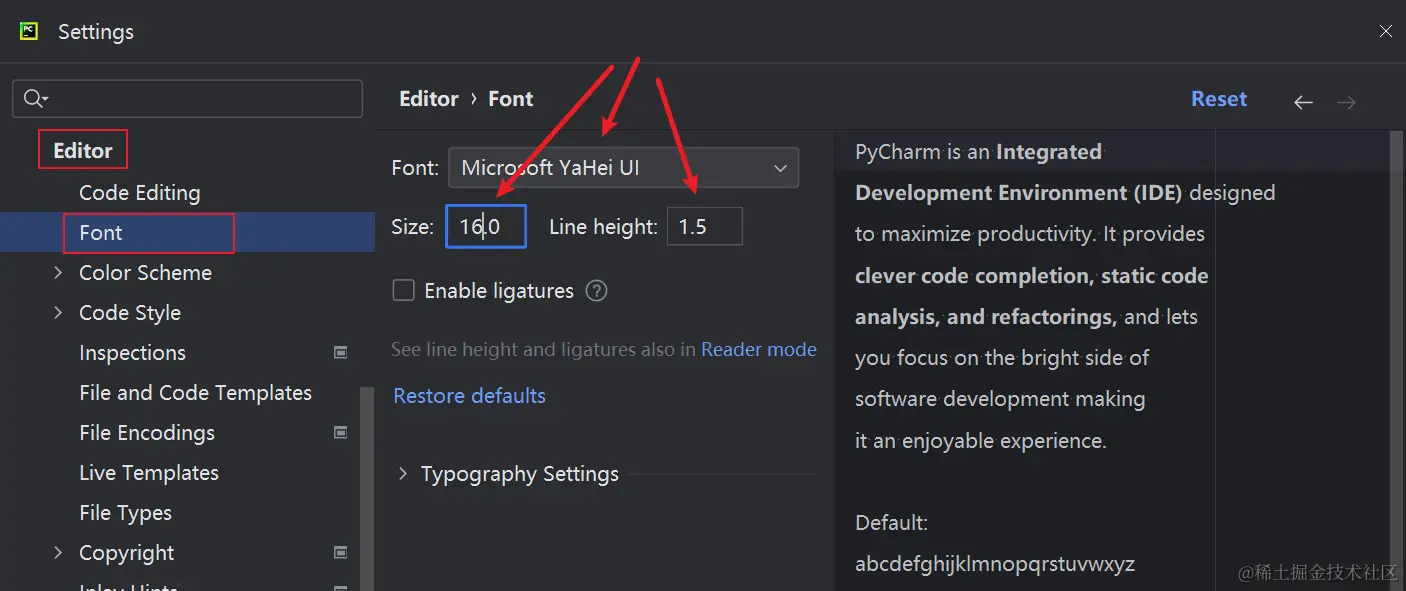
Task: Click the Code Style label in tree
Action: [x=130, y=313]
